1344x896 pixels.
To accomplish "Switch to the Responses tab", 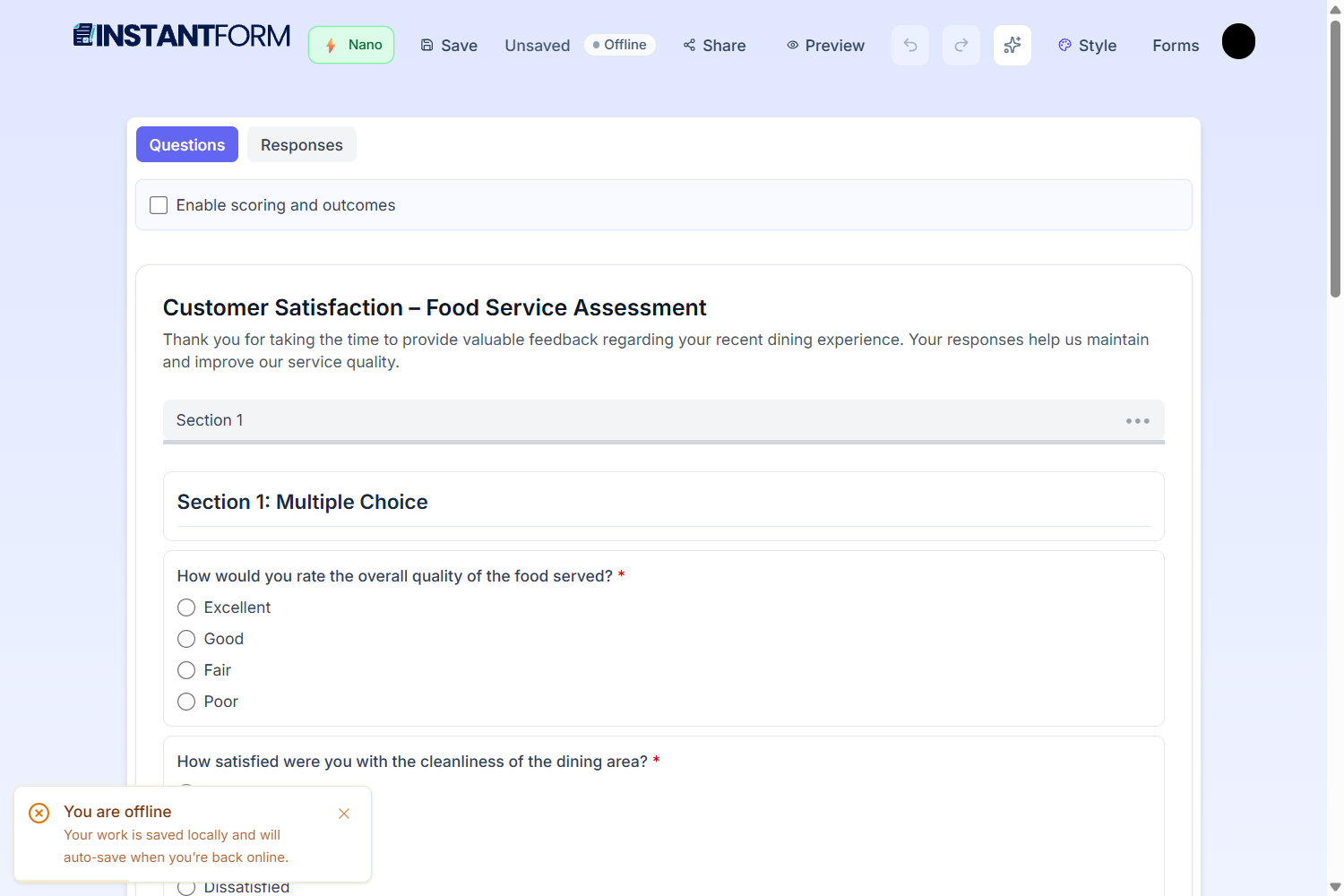I will point(302,144).
